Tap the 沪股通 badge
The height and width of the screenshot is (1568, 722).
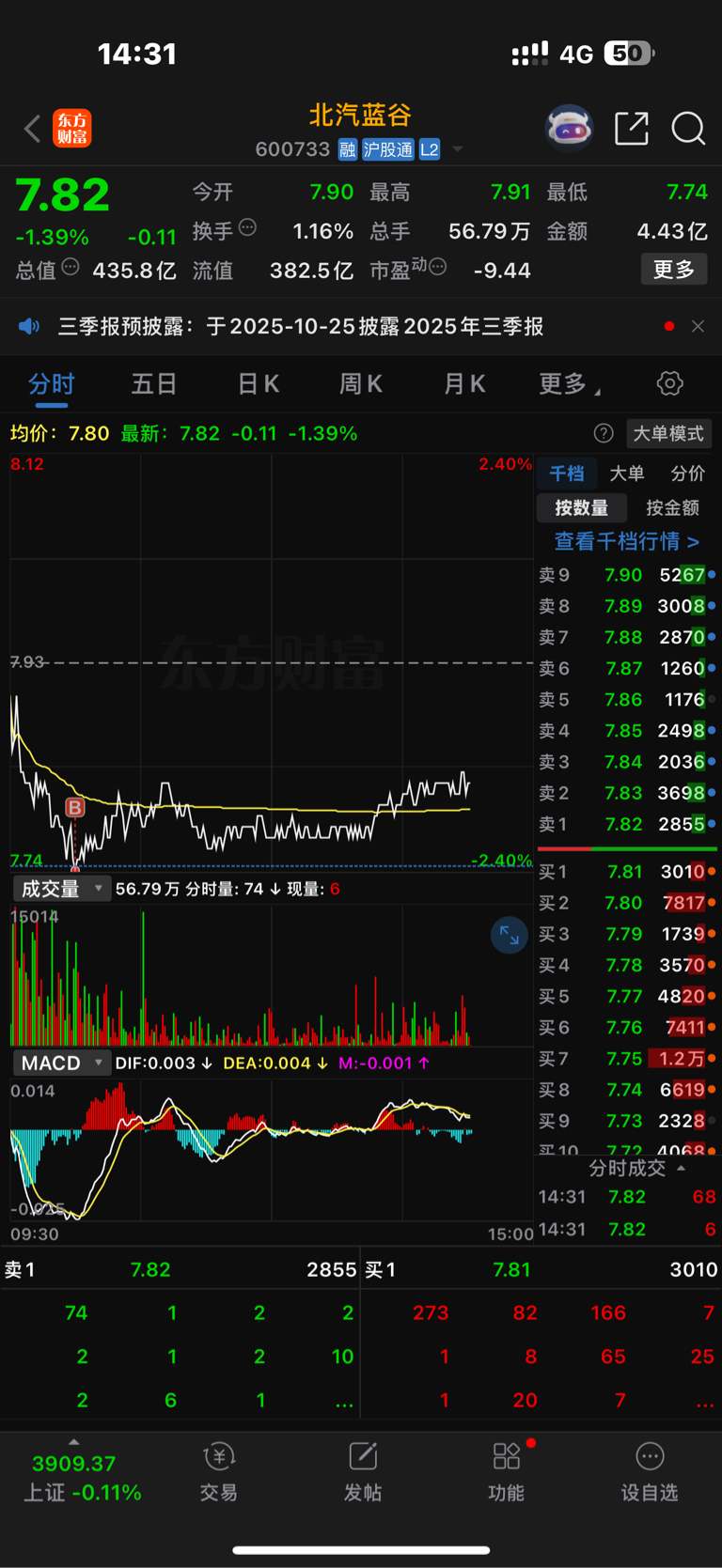click(x=388, y=149)
